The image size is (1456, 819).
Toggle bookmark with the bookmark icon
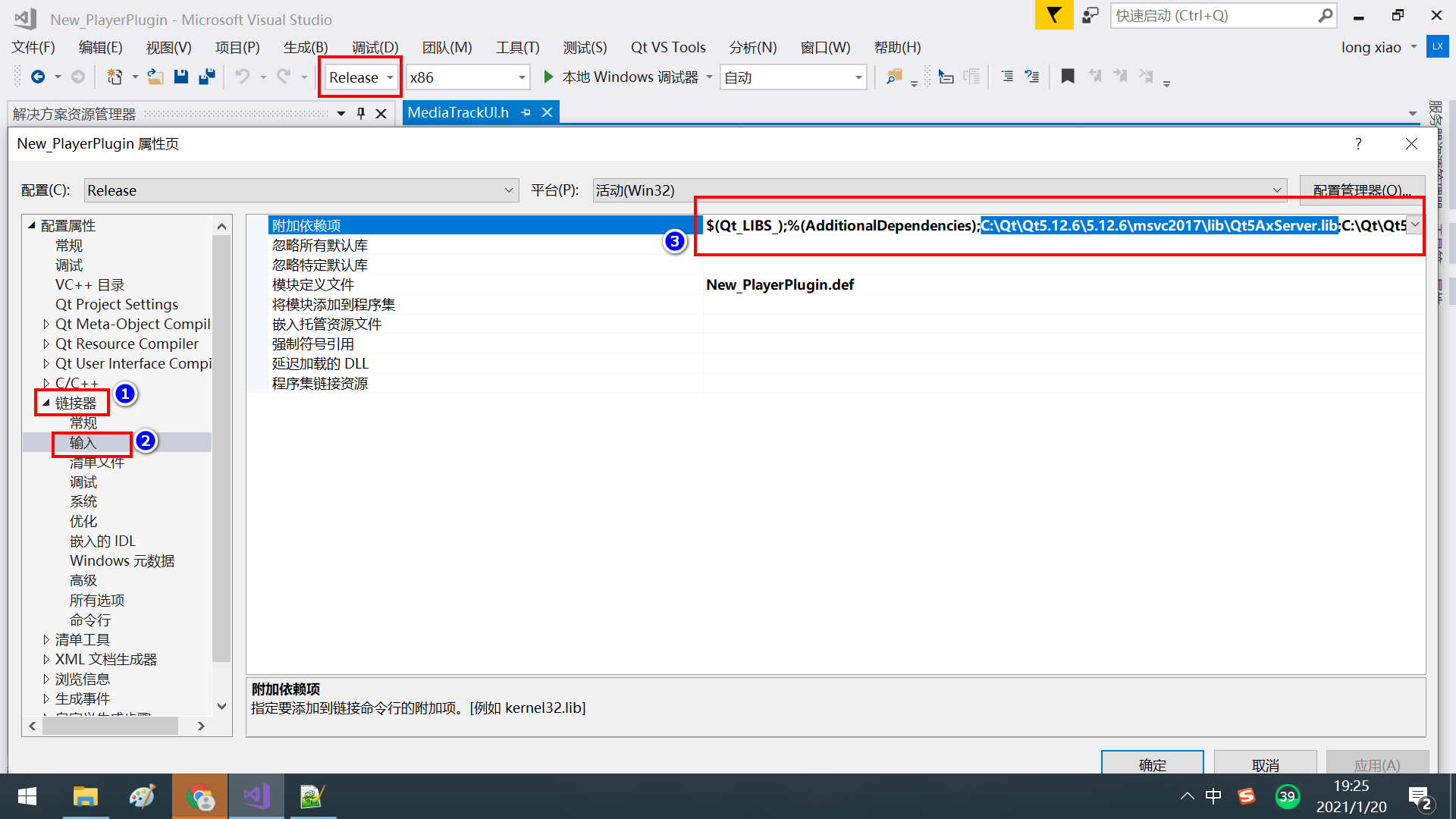click(x=1067, y=77)
